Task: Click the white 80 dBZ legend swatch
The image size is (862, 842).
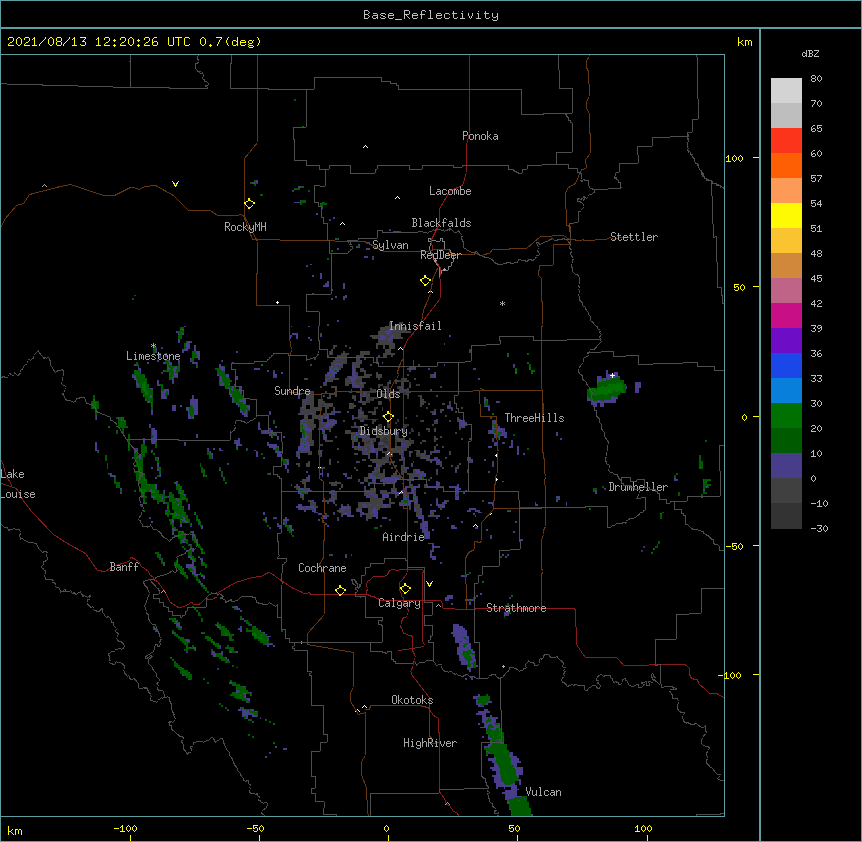Action: (x=786, y=91)
